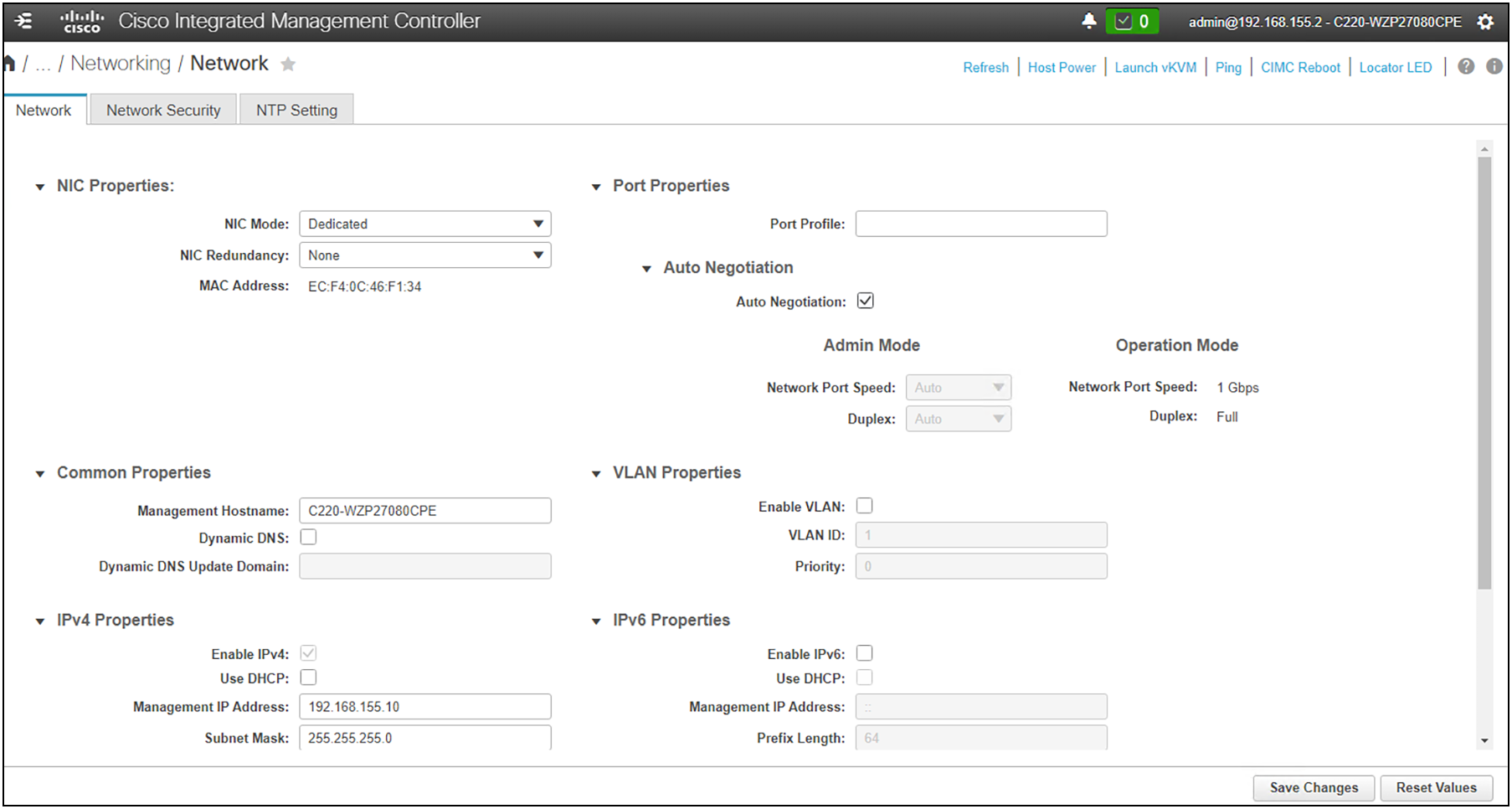Open the help question mark icon
This screenshot has width=1512, height=809.
pyautogui.click(x=1466, y=66)
